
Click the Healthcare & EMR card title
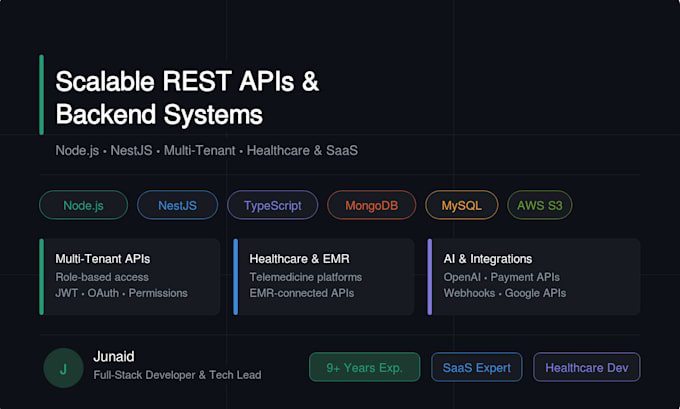click(299, 259)
